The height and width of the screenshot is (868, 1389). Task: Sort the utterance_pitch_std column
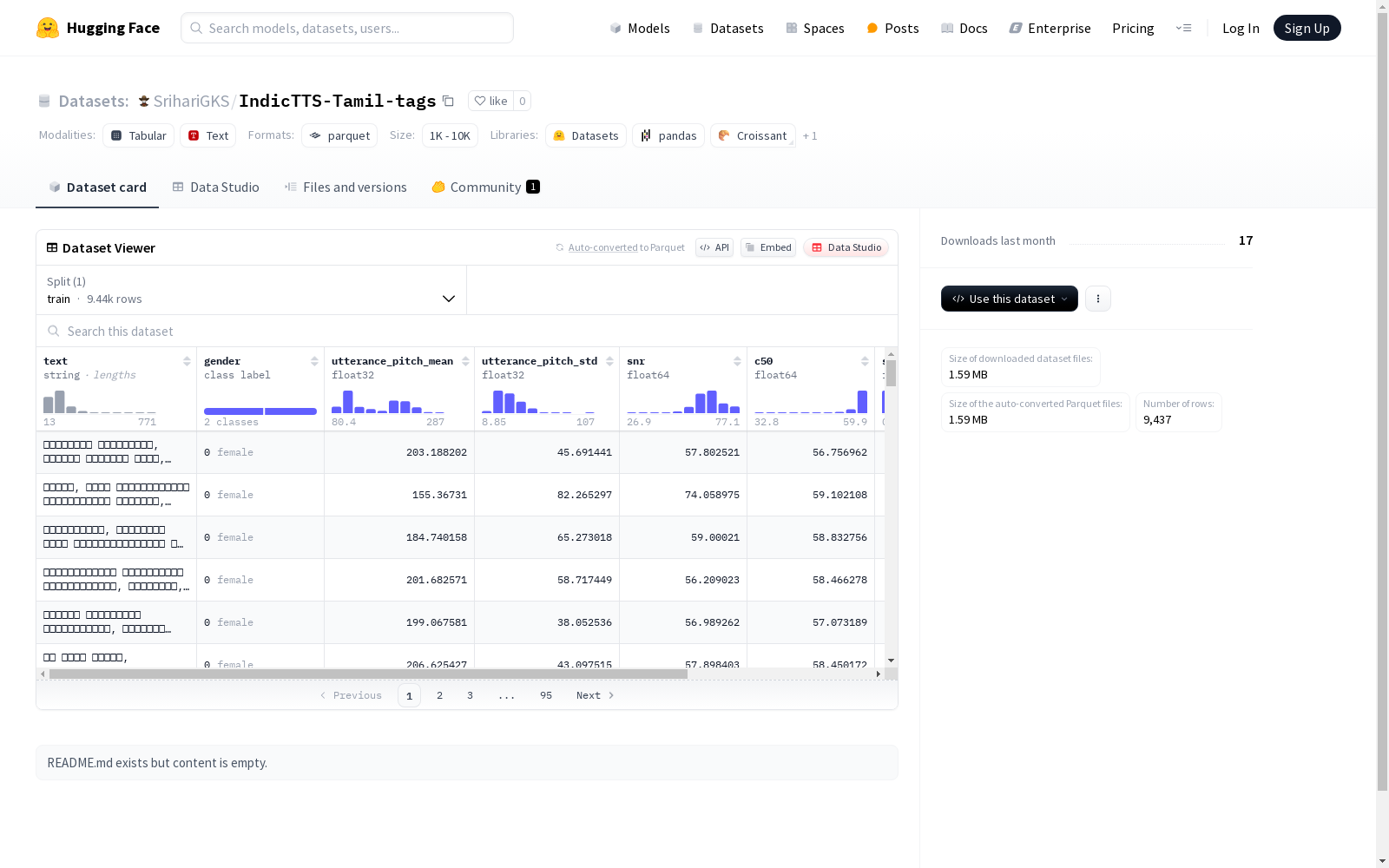click(x=609, y=361)
